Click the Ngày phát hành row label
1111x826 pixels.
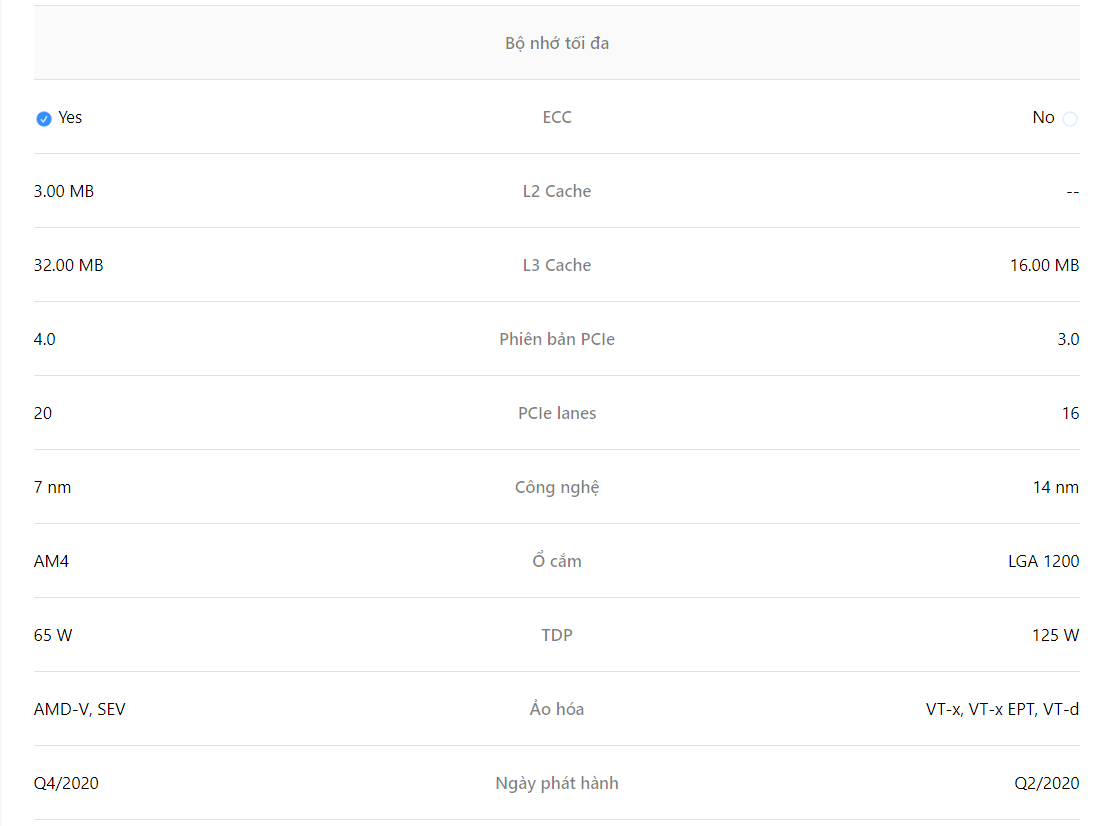(557, 783)
